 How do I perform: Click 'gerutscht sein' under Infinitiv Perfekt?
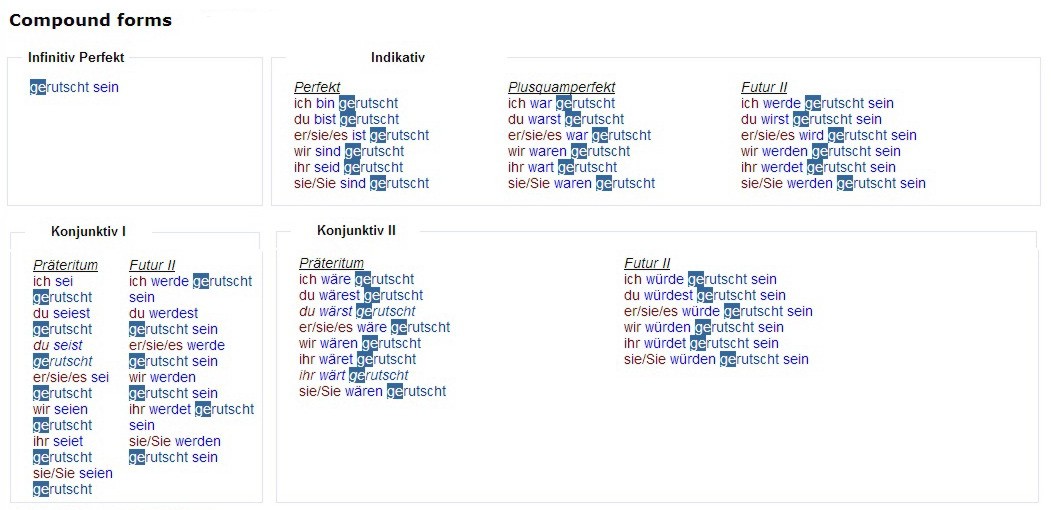click(x=74, y=87)
